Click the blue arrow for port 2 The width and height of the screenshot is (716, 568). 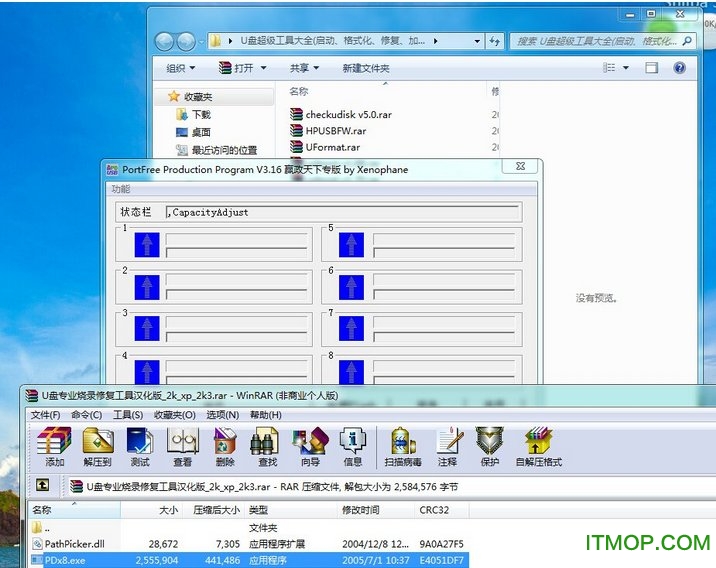point(147,287)
